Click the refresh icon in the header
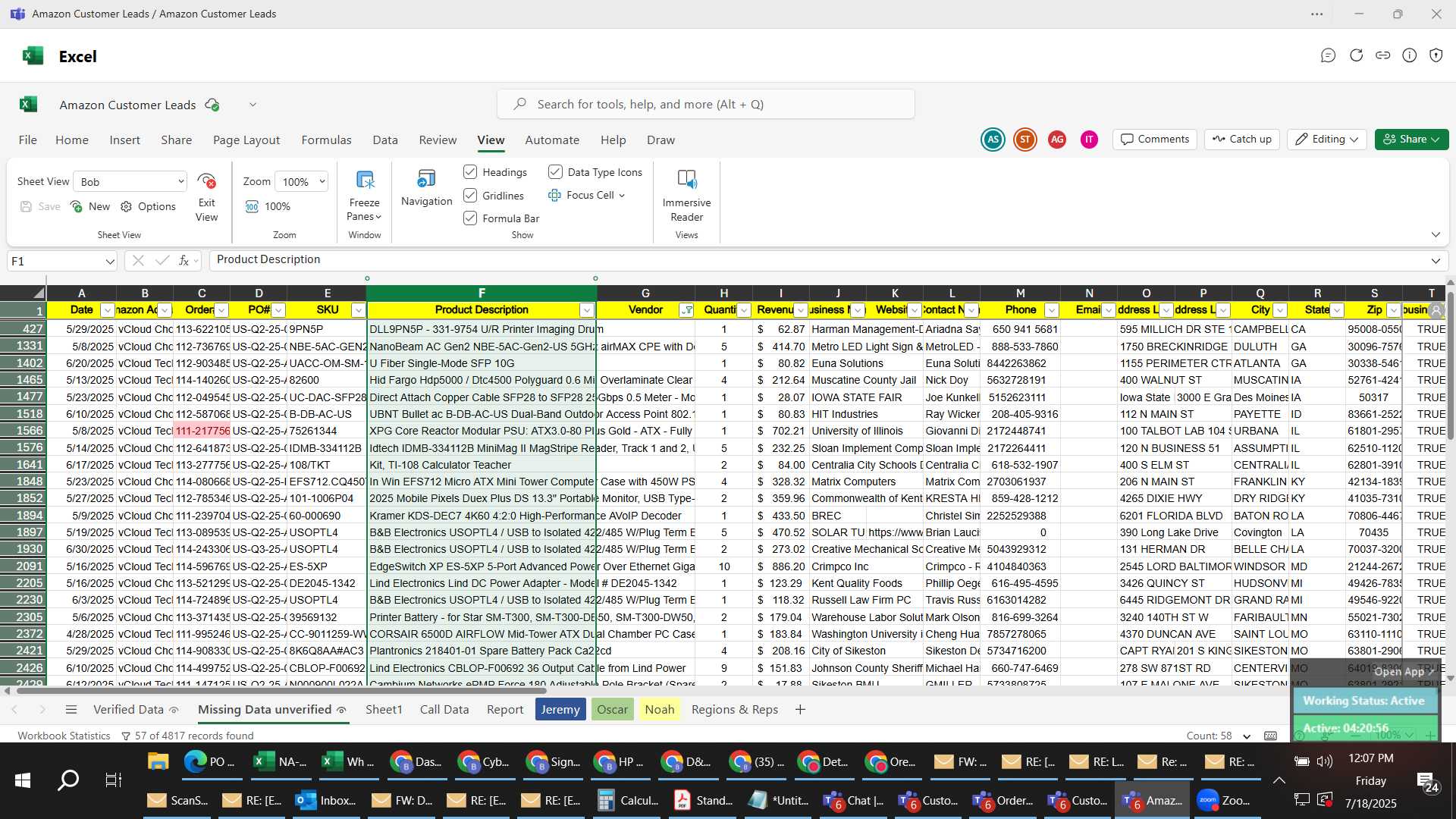This screenshot has height=819, width=1456. (1356, 55)
